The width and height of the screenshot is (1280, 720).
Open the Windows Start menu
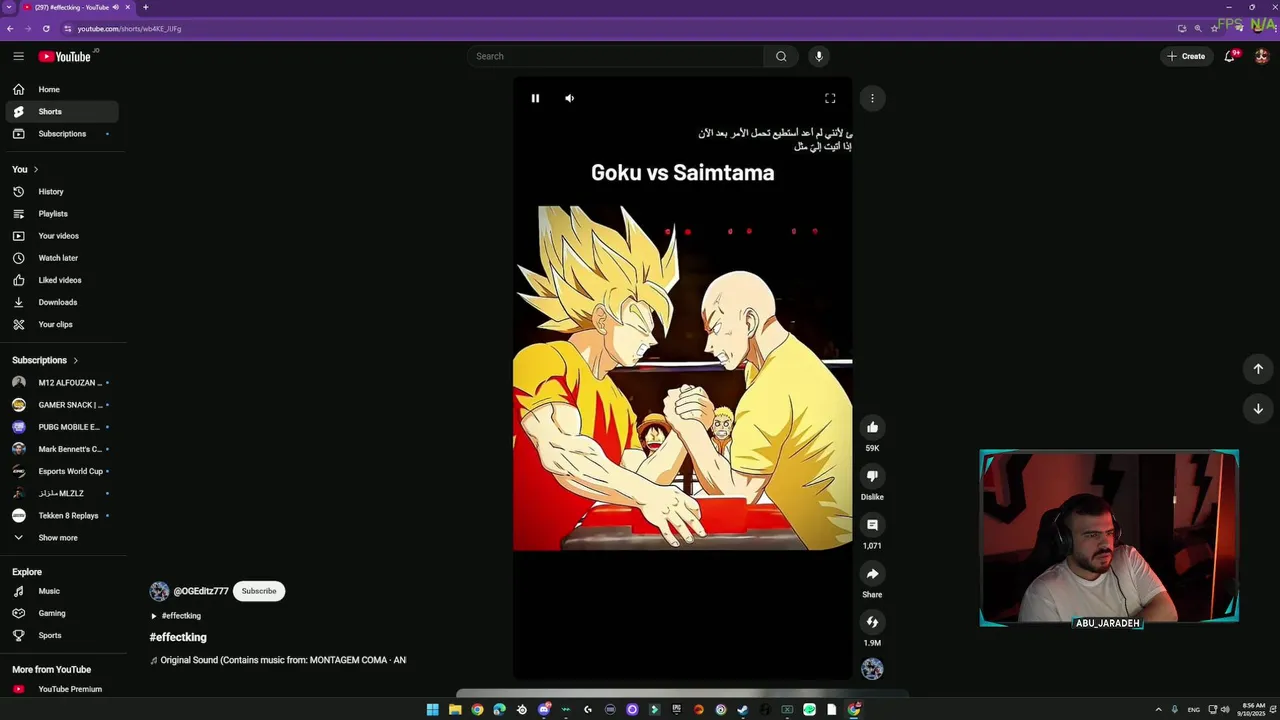point(432,710)
